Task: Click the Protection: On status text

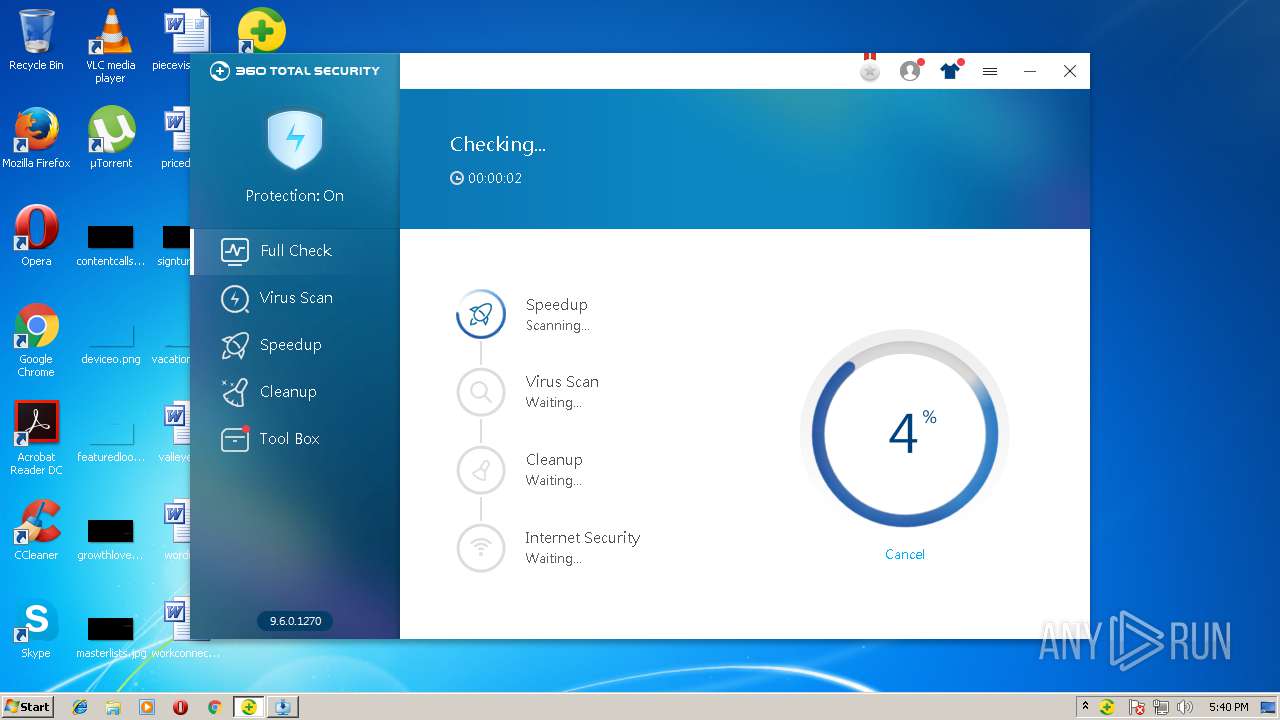Action: 295,196
